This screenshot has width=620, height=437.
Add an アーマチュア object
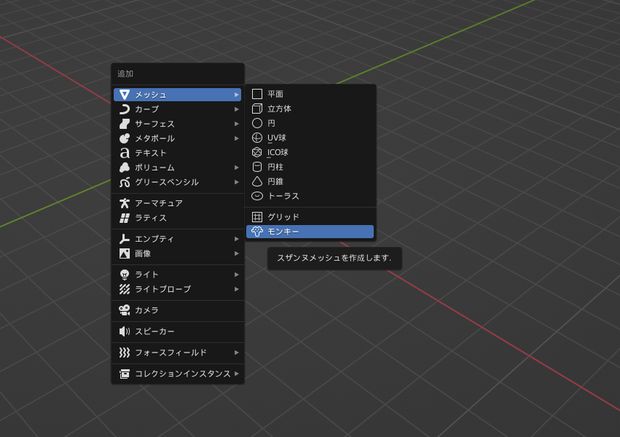pyautogui.click(x=178, y=203)
